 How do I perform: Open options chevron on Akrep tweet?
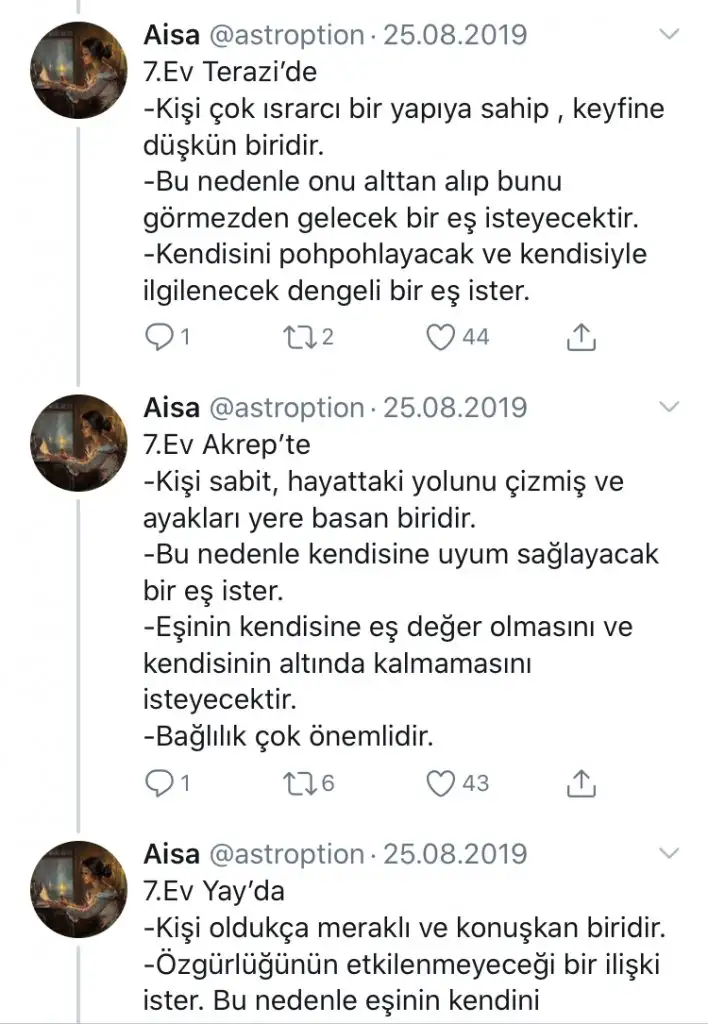pyautogui.click(x=669, y=407)
